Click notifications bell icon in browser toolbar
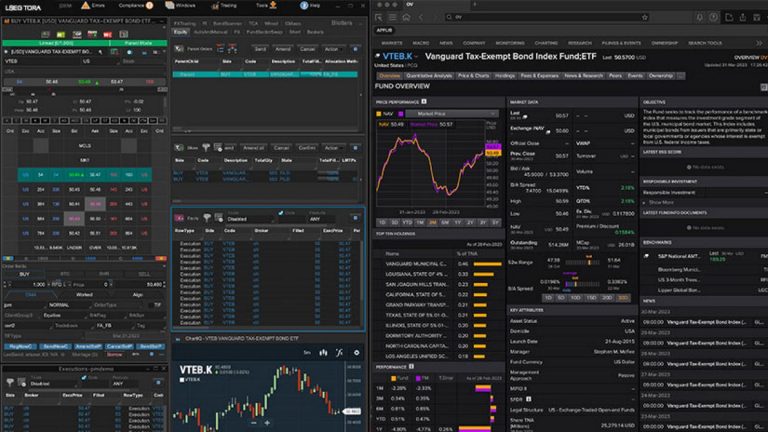 (700, 17)
